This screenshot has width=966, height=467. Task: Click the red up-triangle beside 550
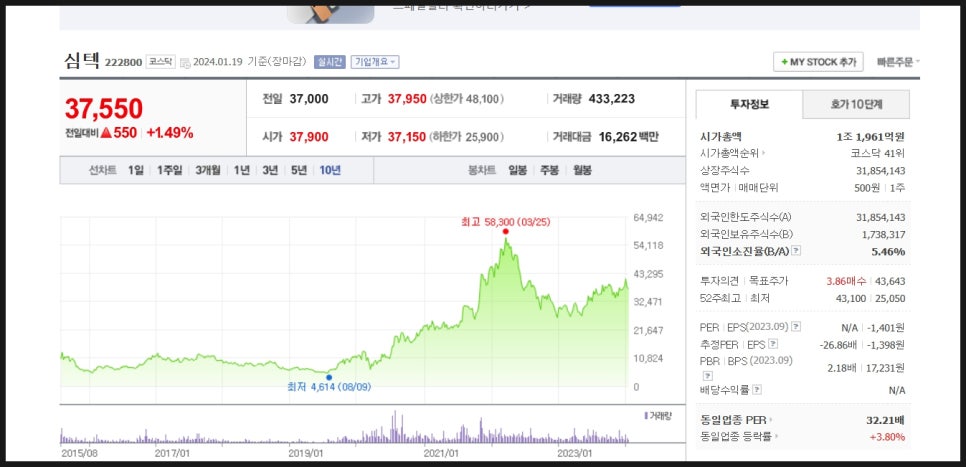click(x=105, y=132)
